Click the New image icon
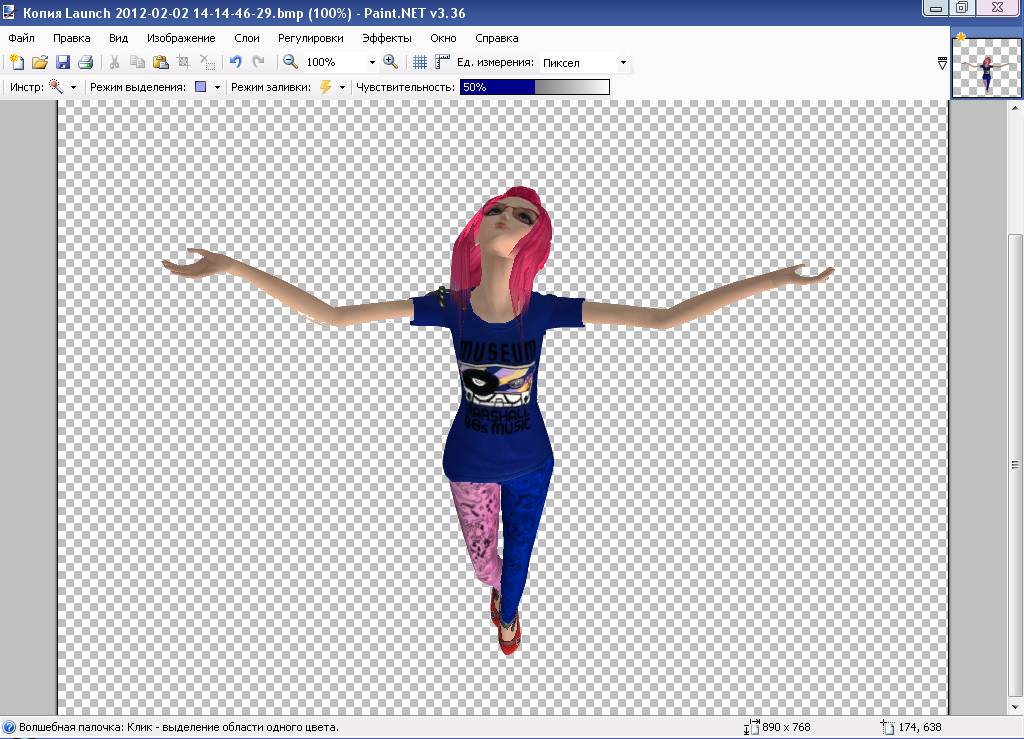Screen dimensions: 1024x739 (17, 62)
